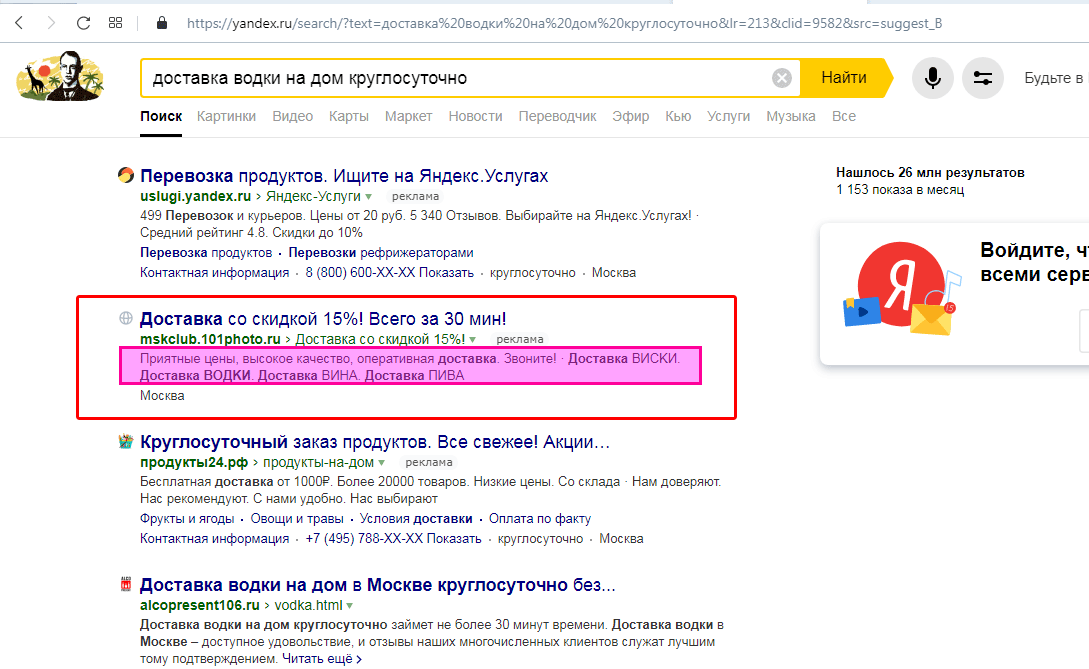Open the Кью tab

[678, 116]
